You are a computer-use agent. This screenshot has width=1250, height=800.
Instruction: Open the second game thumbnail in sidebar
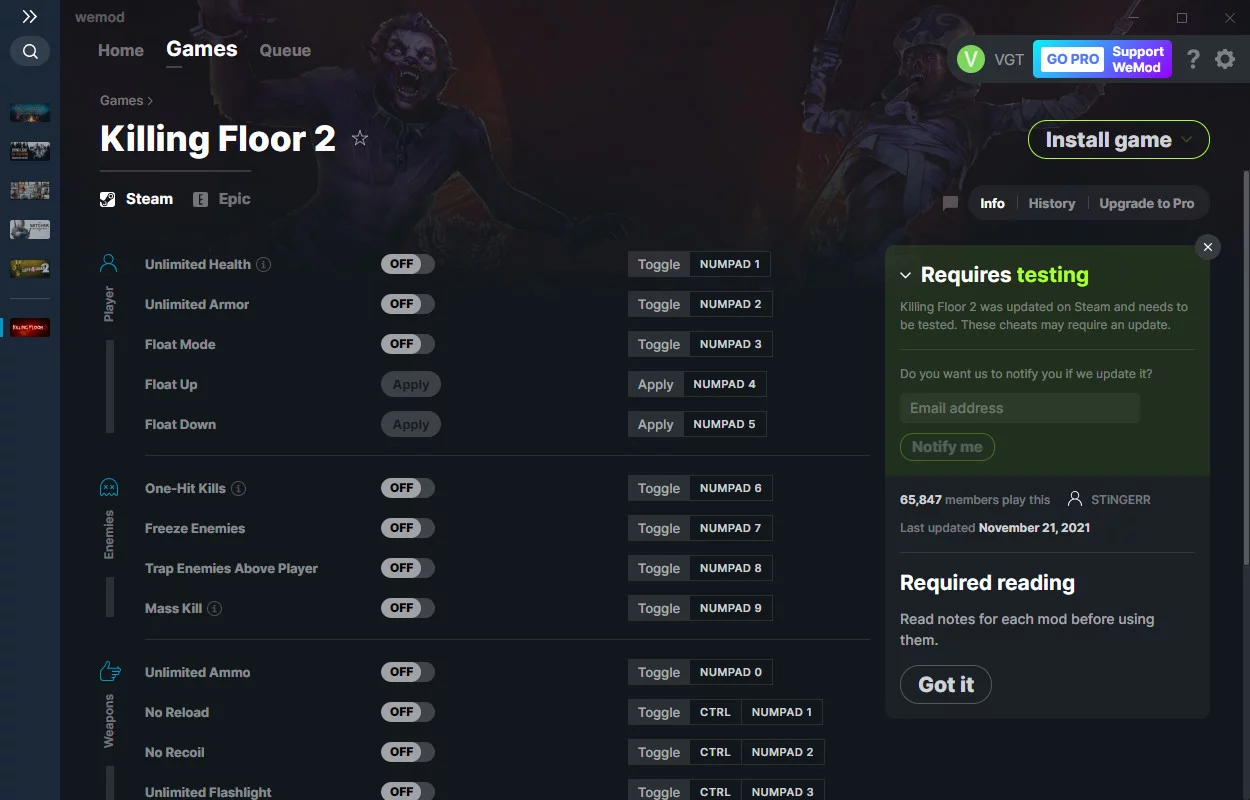point(30,151)
